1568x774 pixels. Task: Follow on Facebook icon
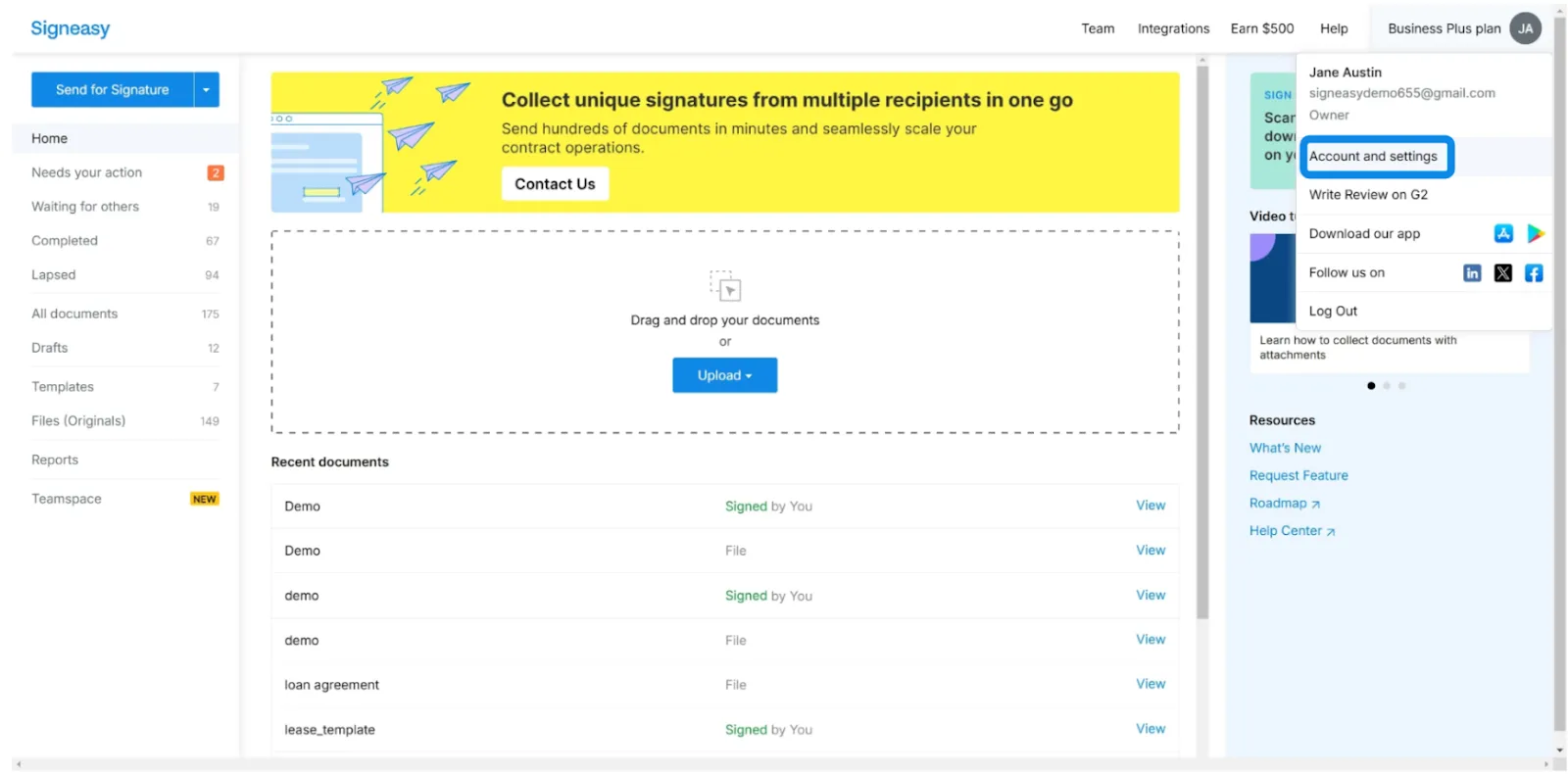tap(1534, 273)
